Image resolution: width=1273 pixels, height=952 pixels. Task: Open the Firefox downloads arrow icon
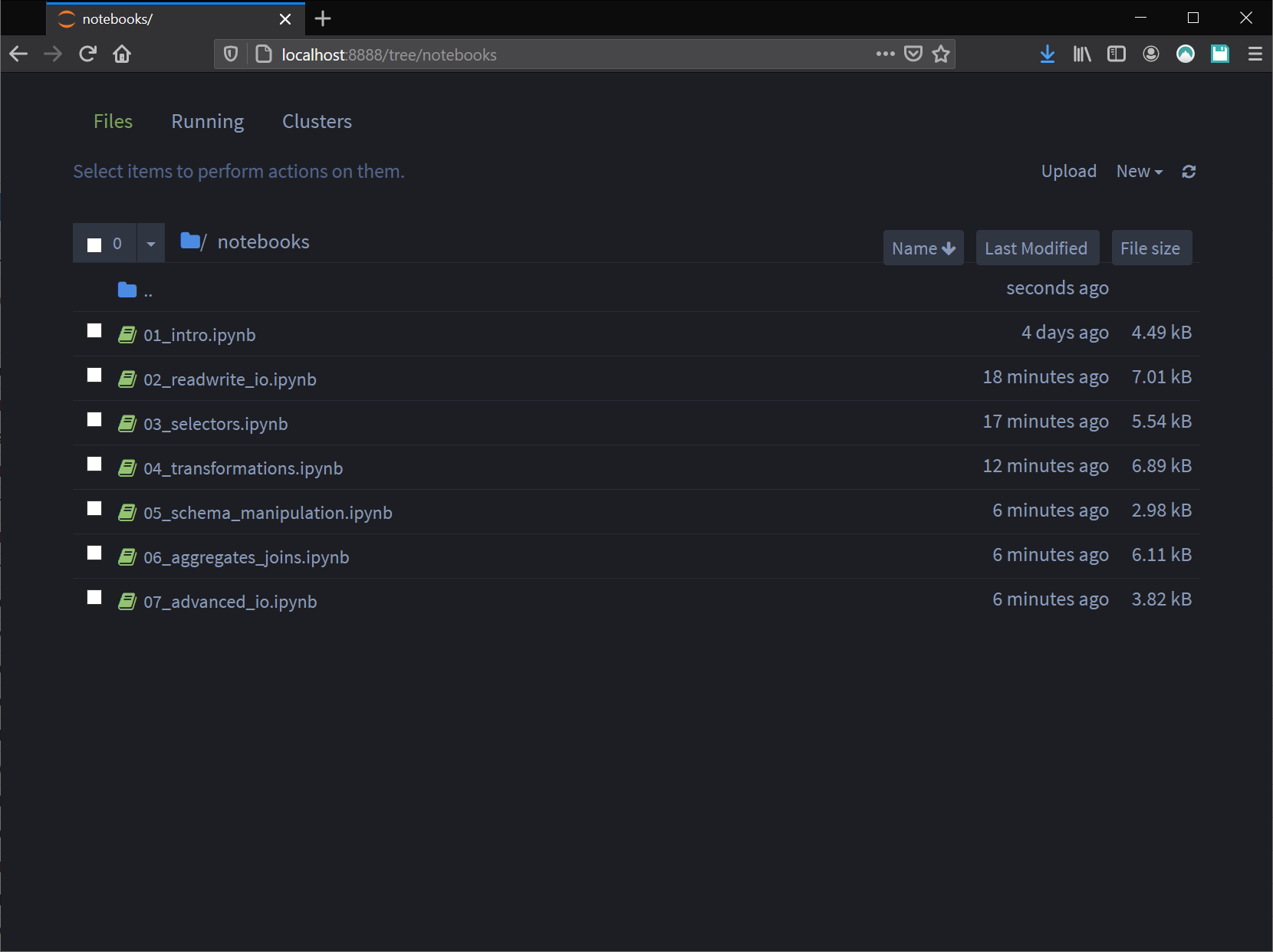1047,54
